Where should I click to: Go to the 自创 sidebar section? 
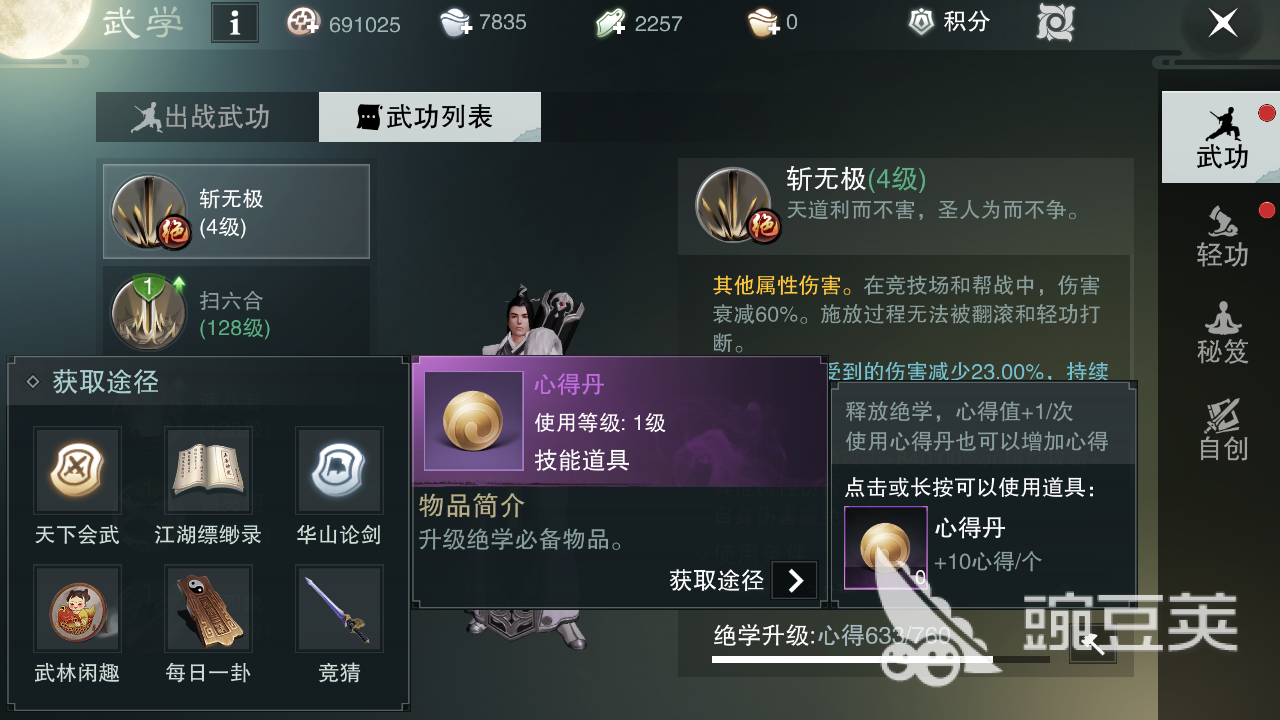point(1222,430)
